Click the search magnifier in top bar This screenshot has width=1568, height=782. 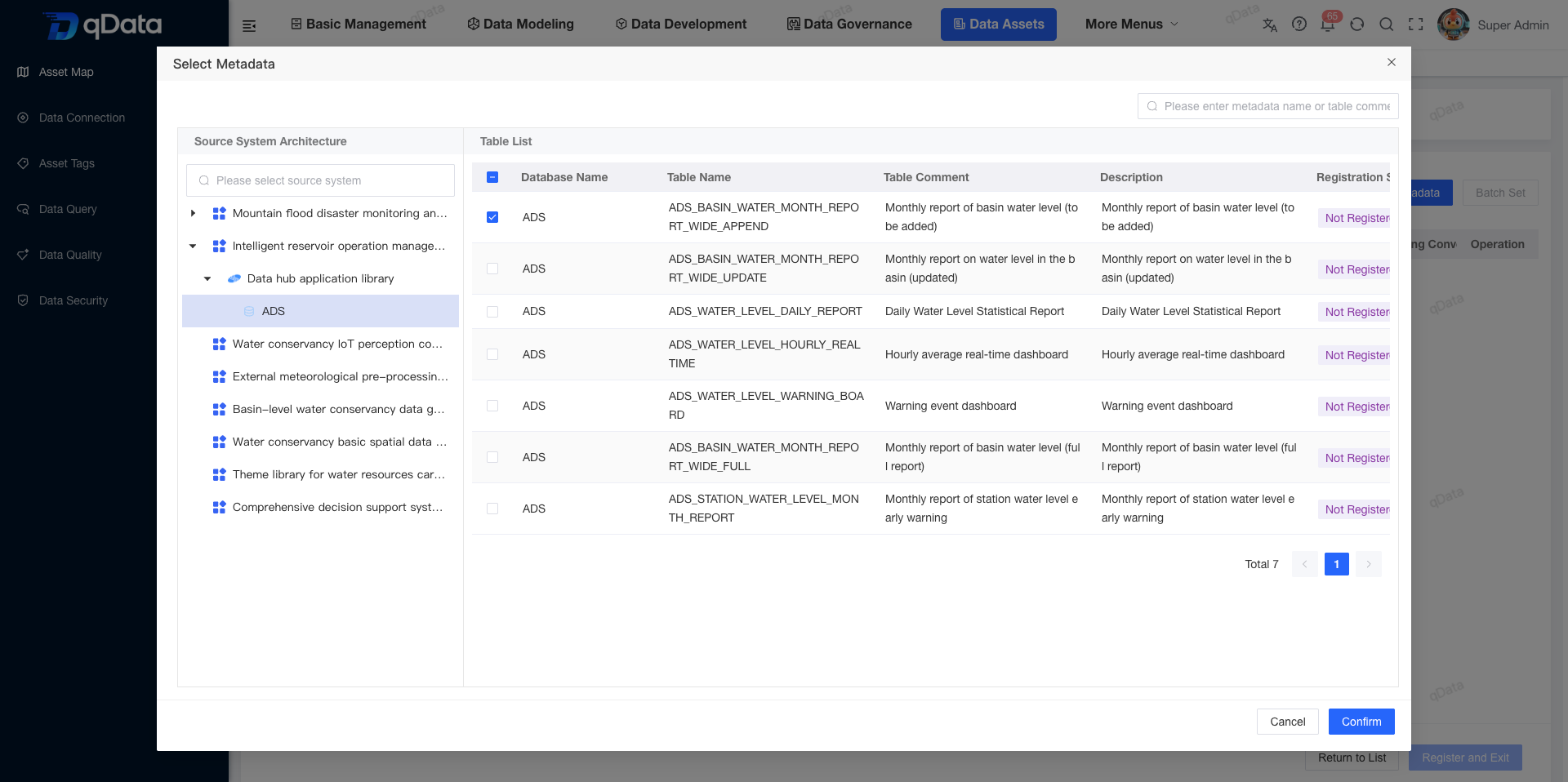pos(1387,24)
